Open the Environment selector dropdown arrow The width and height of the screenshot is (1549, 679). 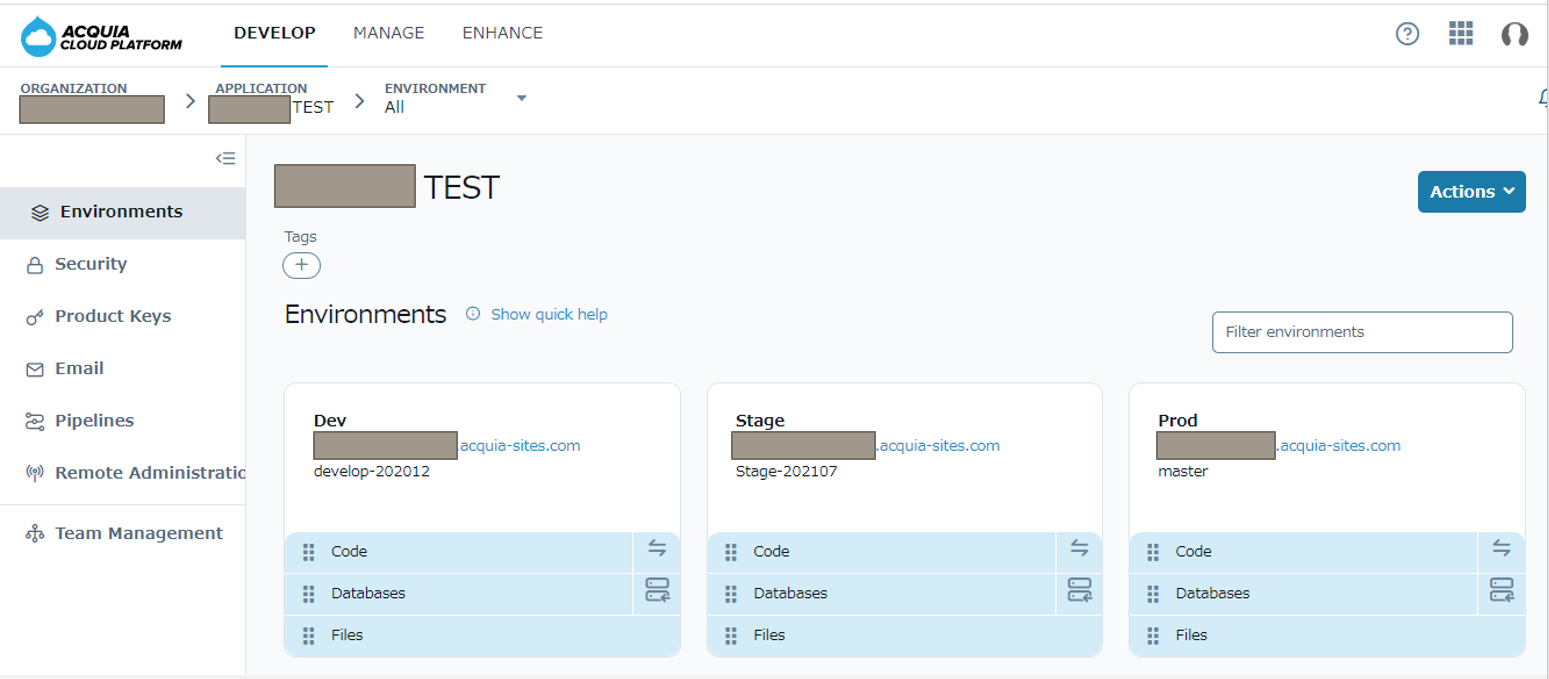coord(521,98)
